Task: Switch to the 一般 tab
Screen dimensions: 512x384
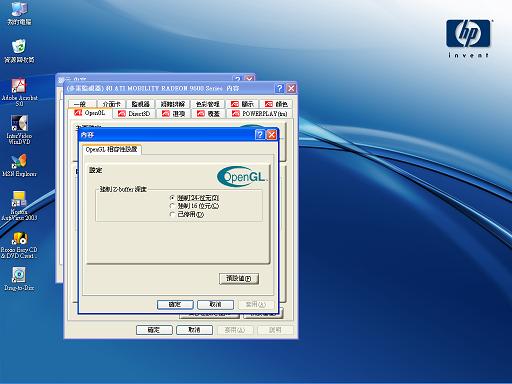Action: [82, 104]
